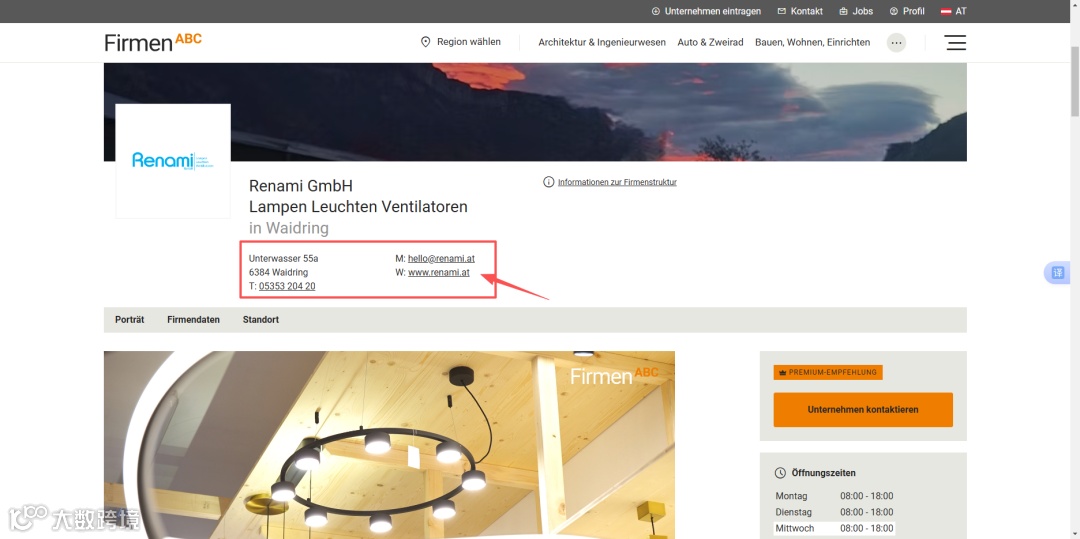Click the info icon beside Firmenstruktur
1080x539 pixels.
[548, 182]
